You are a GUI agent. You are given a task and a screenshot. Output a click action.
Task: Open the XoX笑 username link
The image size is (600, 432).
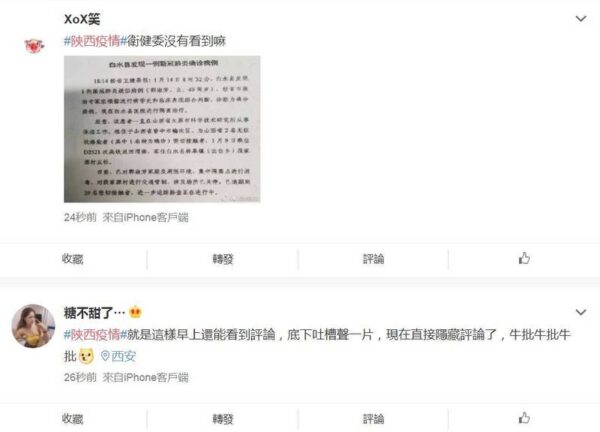click(82, 19)
